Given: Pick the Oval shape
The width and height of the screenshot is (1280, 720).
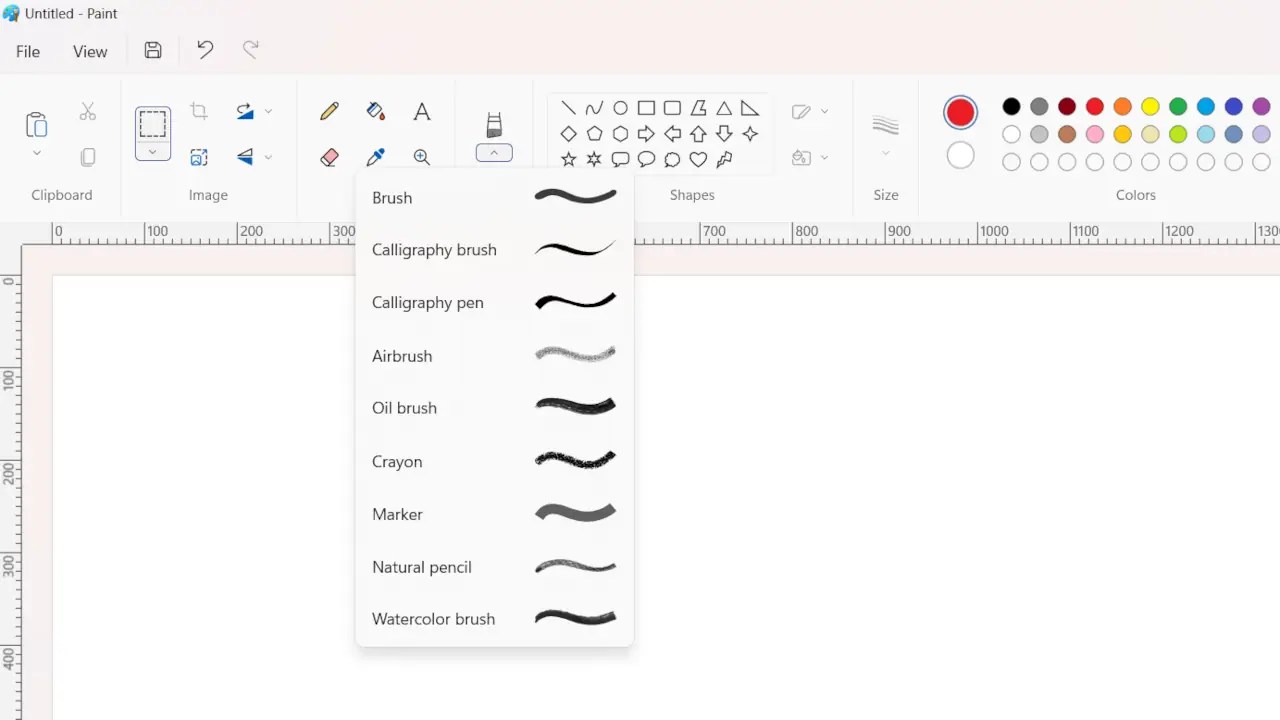Looking at the screenshot, I should (620, 108).
